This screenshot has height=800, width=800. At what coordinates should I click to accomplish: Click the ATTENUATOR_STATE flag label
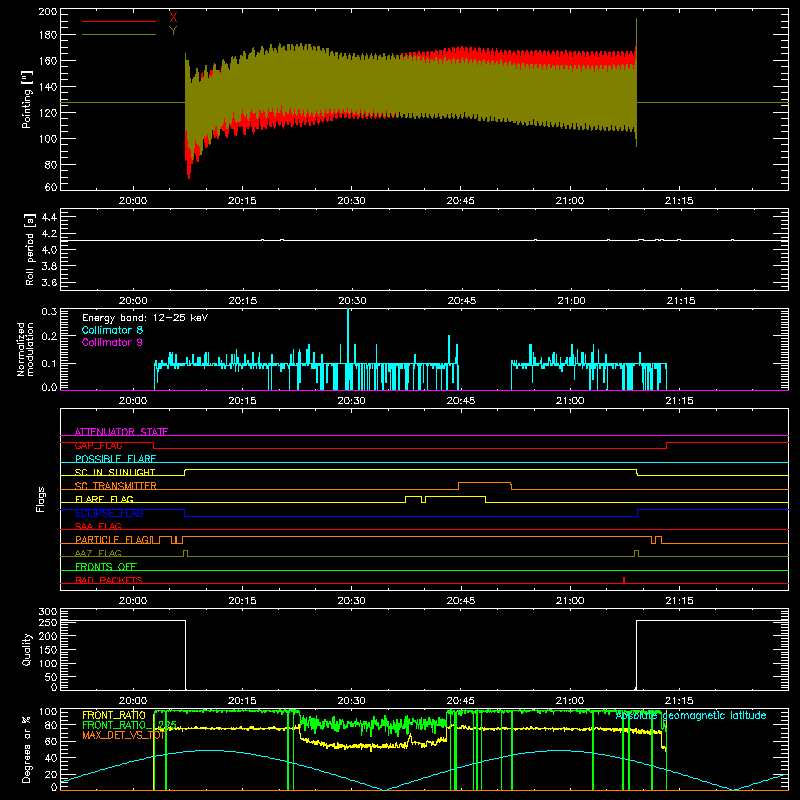point(121,432)
